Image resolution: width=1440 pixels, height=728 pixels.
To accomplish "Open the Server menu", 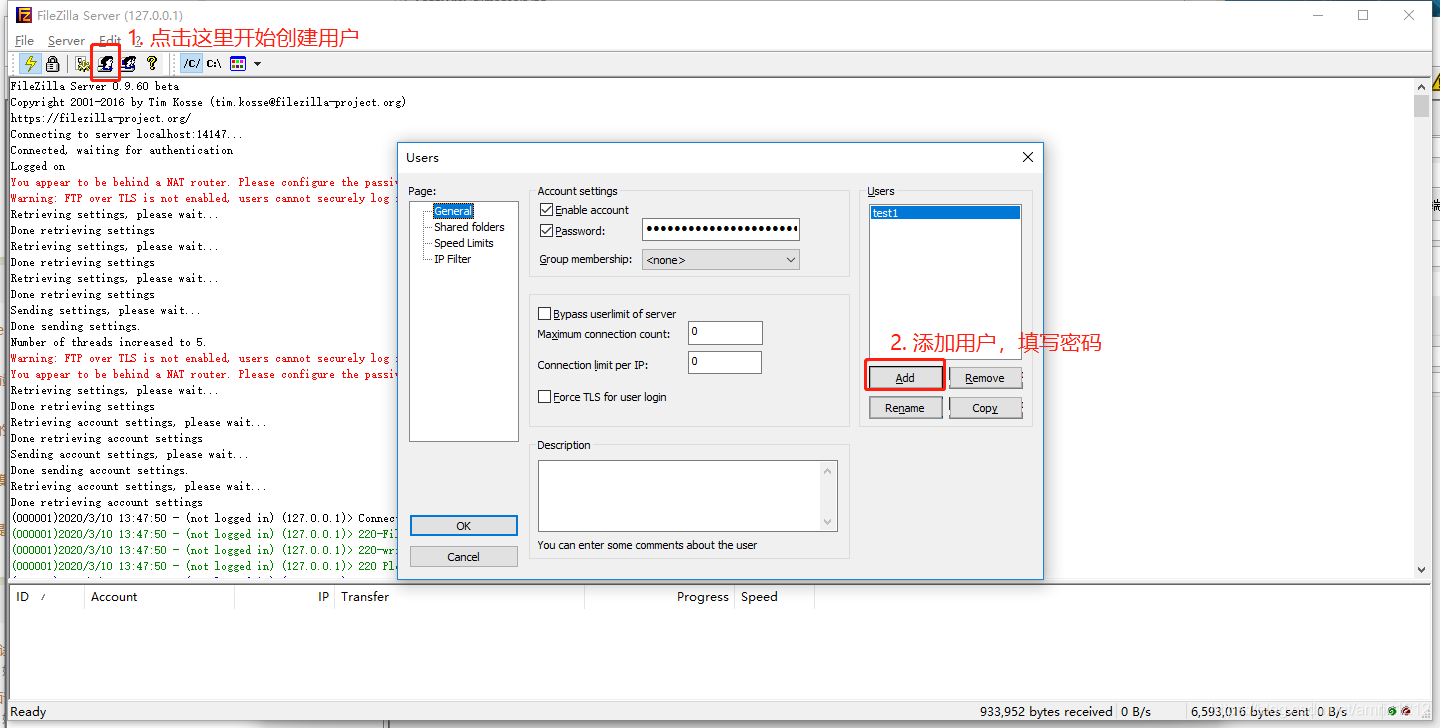I will pos(66,41).
